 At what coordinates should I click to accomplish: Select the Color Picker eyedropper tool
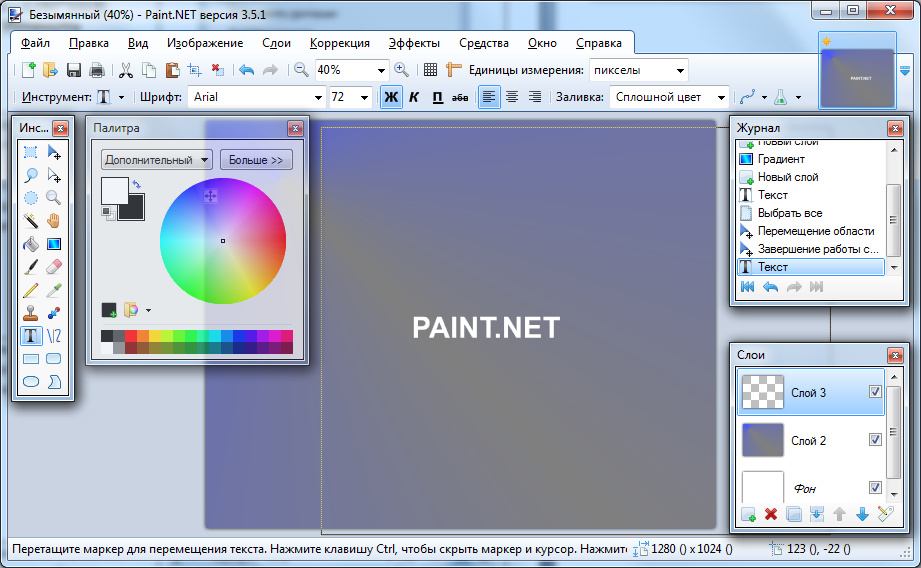(53, 290)
